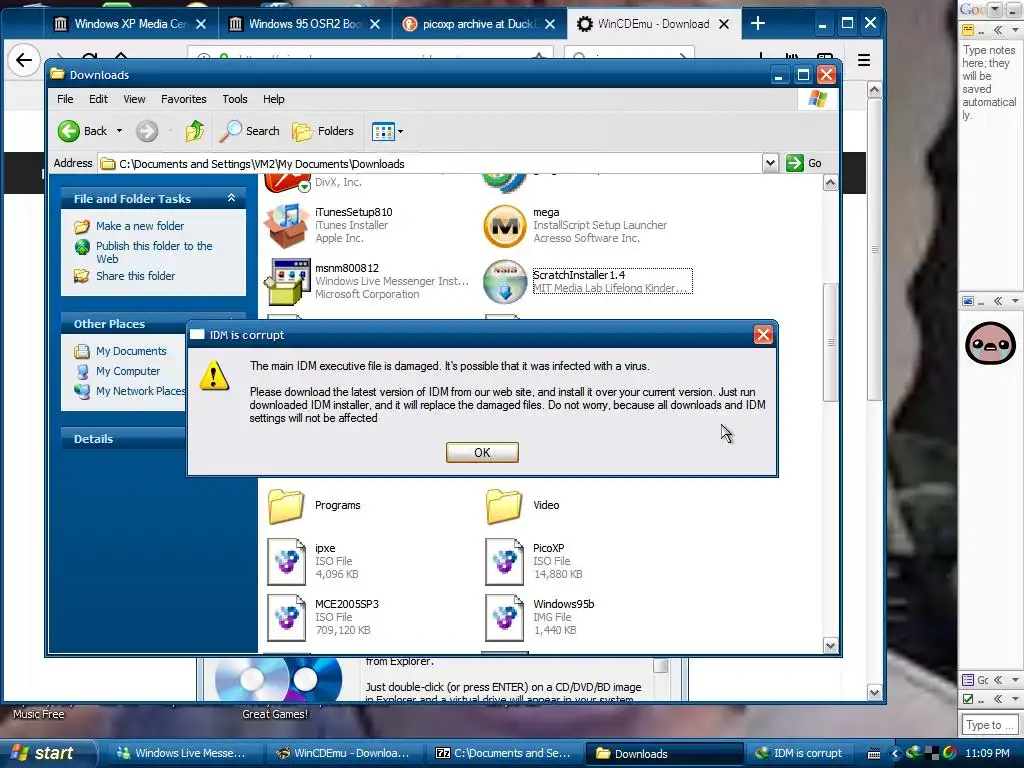Close the IDM is corrupt dialog
This screenshot has height=768, width=1024.
coord(763,335)
